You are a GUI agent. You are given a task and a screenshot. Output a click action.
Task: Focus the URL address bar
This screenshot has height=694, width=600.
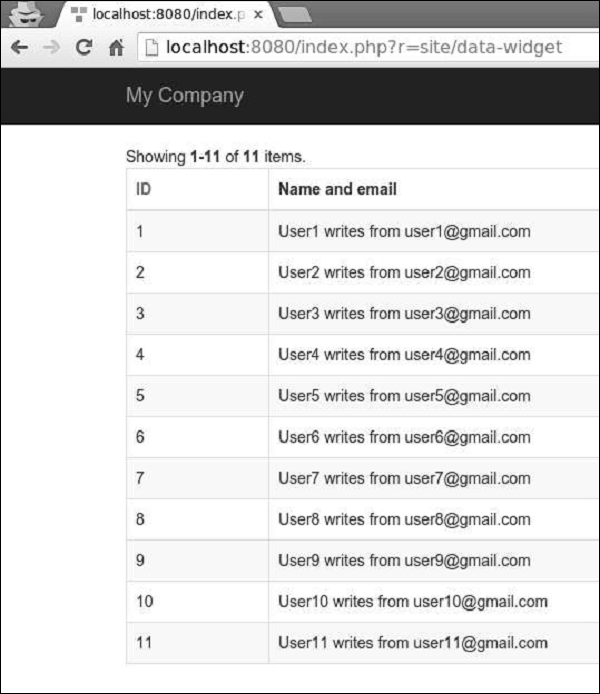point(369,47)
